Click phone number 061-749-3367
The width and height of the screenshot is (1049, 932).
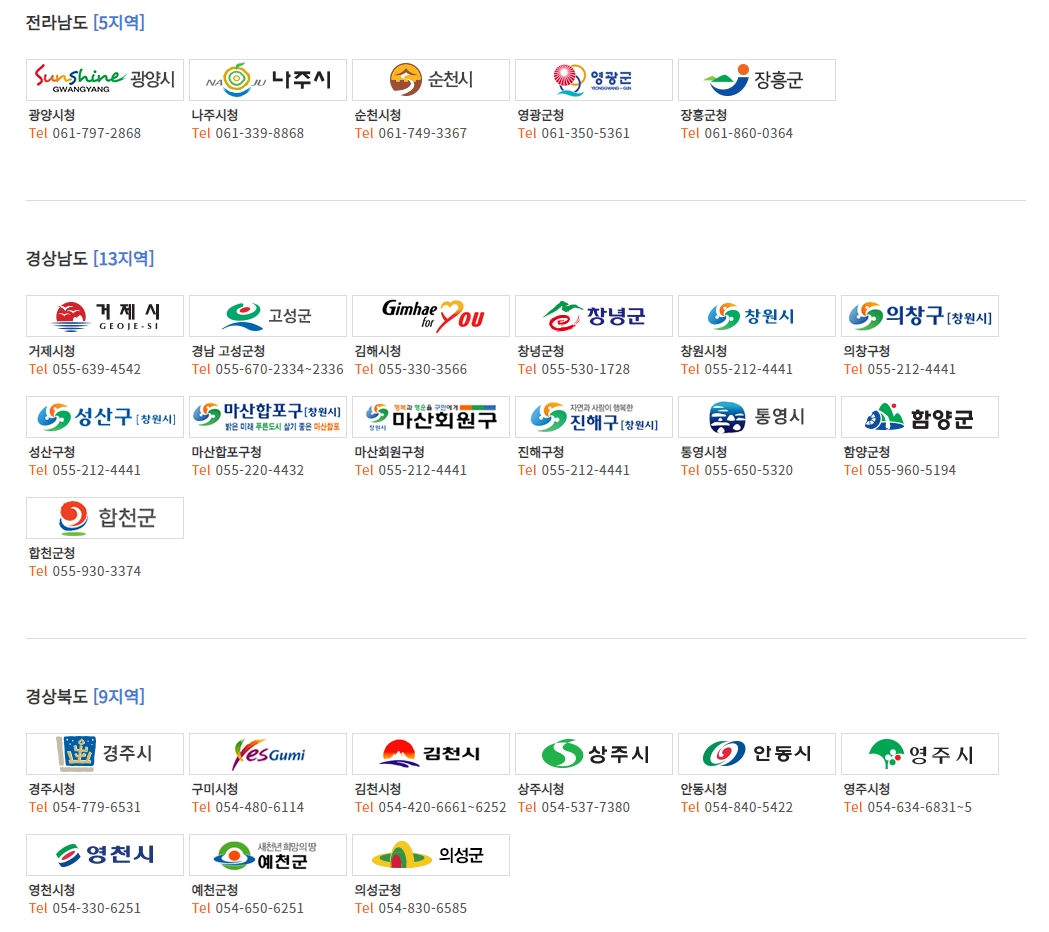pyautogui.click(x=423, y=133)
